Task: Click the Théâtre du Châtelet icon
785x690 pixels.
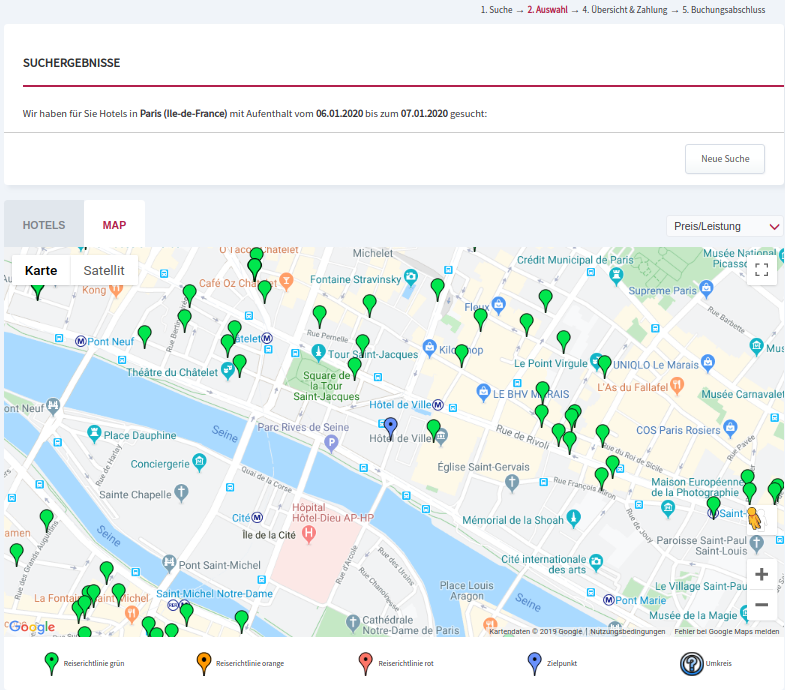Action: pyautogui.click(x=228, y=371)
